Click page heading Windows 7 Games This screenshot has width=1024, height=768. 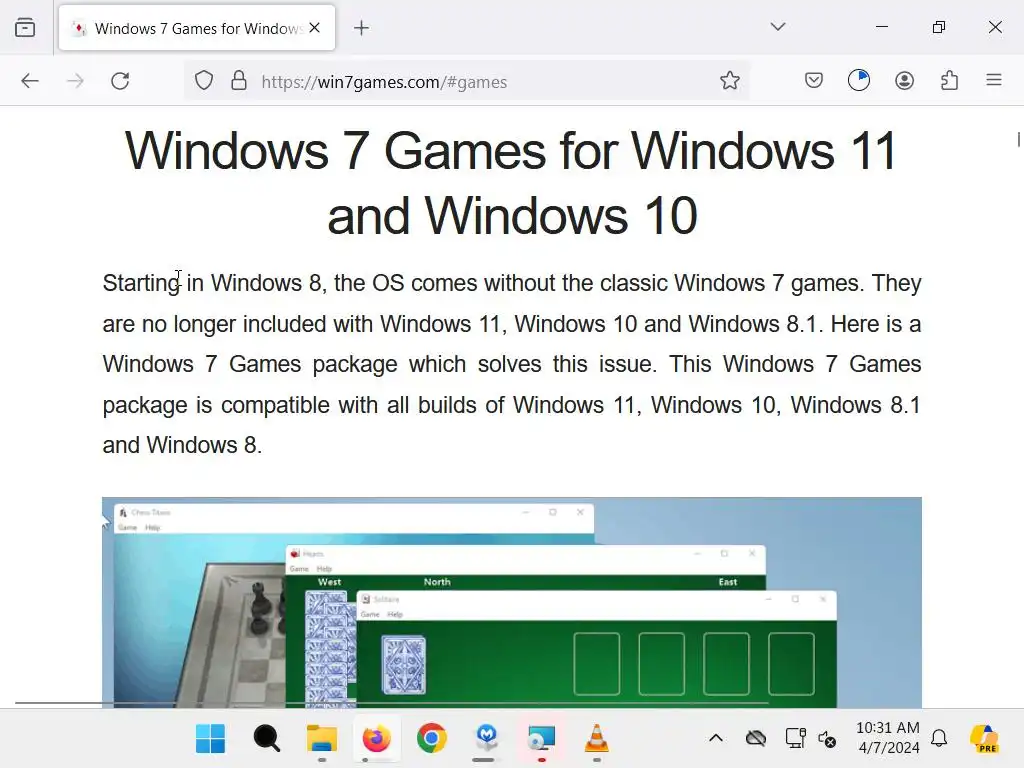pyautogui.click(x=511, y=182)
